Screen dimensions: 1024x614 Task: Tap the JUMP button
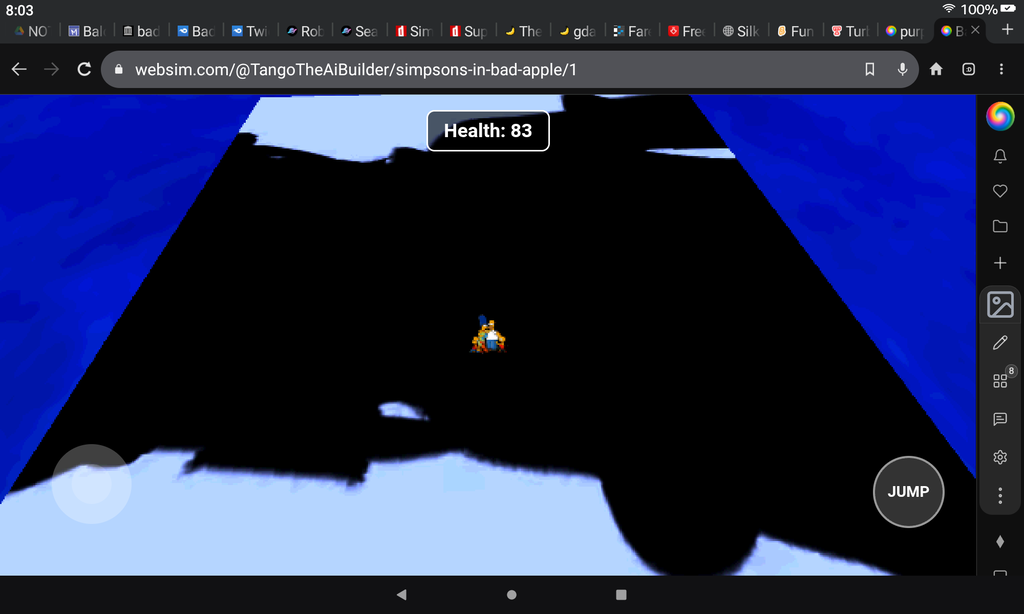tap(908, 492)
